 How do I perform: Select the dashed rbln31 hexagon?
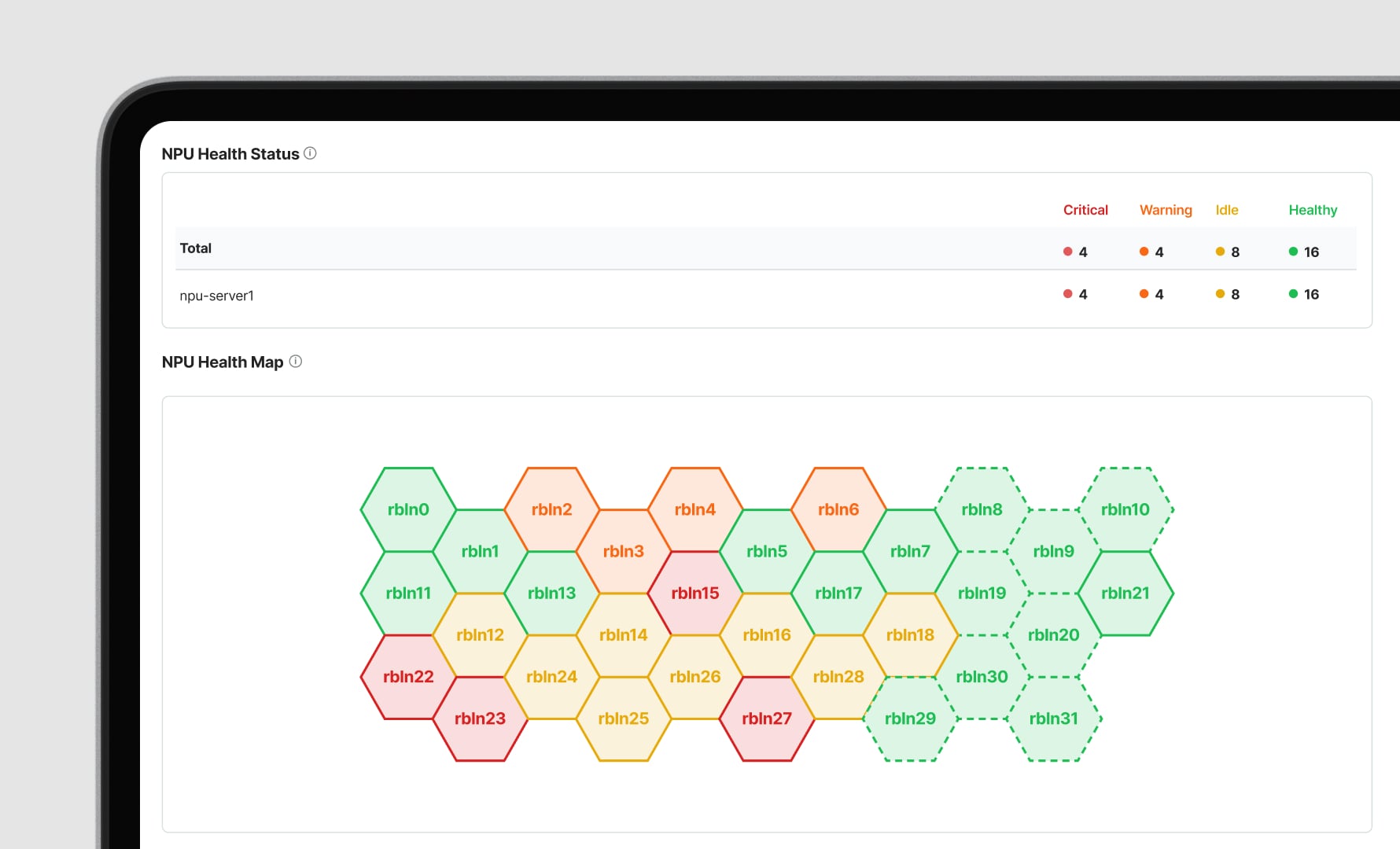1054,718
